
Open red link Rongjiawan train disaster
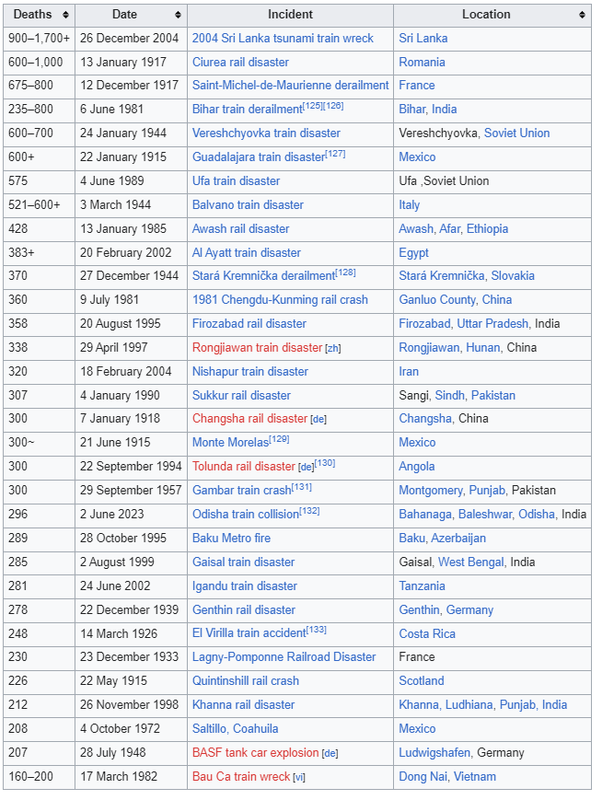pos(257,348)
